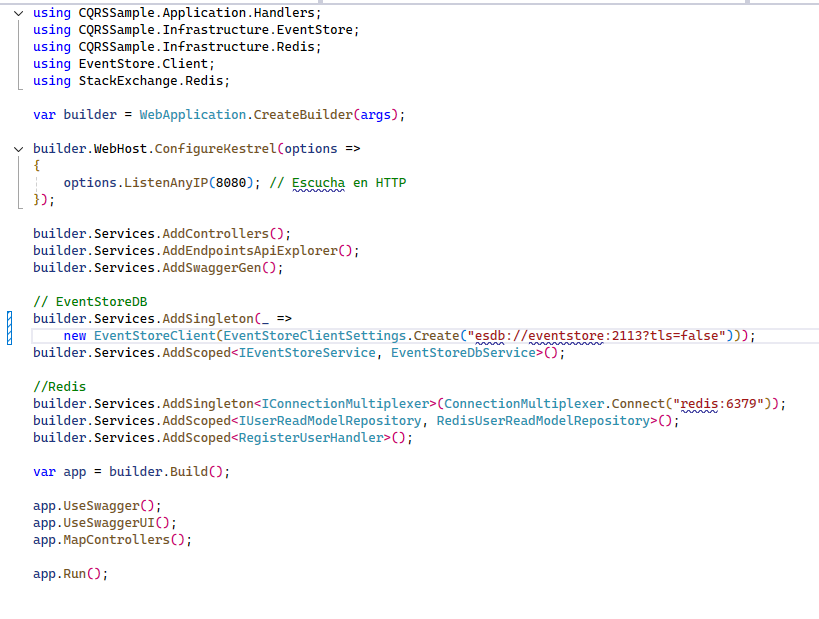Viewport: 819px width, 619px height.
Task: Click 'AddControllers' method call
Action: click(215, 233)
